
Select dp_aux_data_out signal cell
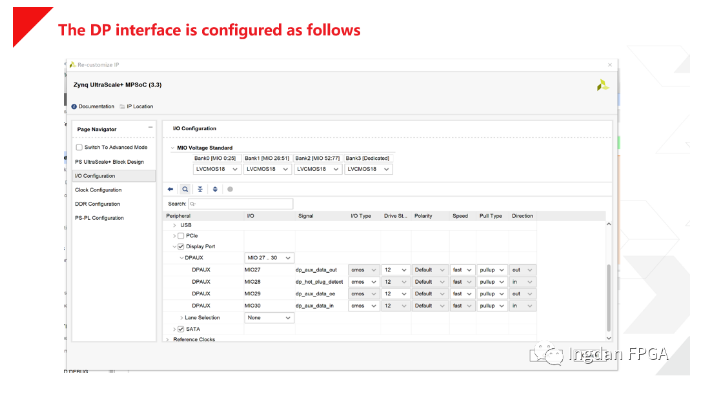point(317,270)
